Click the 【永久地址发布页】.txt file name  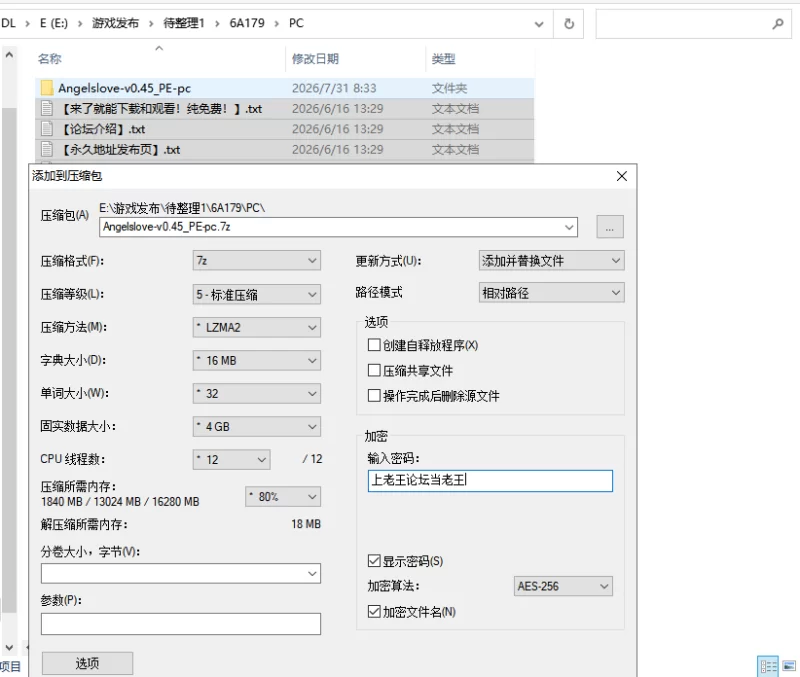[121, 149]
